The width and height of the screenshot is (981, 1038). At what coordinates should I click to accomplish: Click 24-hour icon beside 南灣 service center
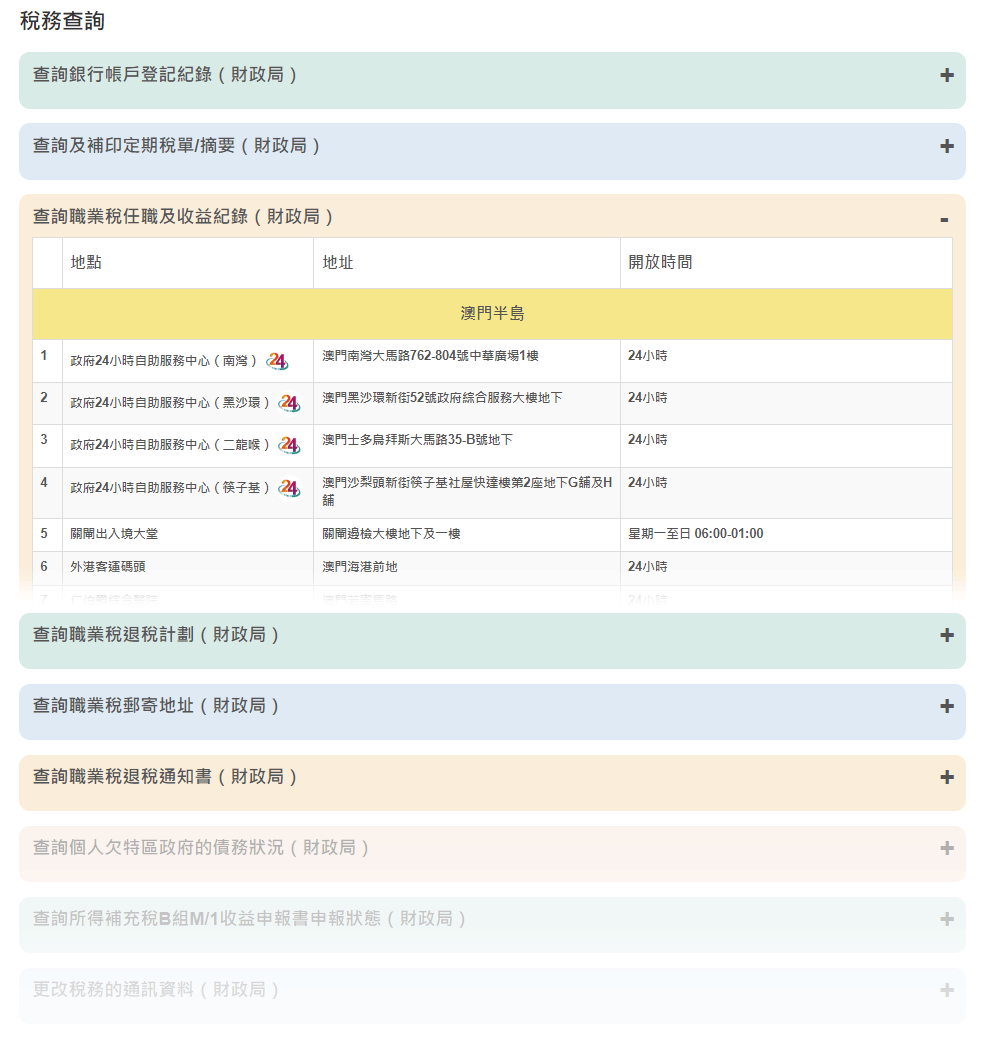coord(277,361)
